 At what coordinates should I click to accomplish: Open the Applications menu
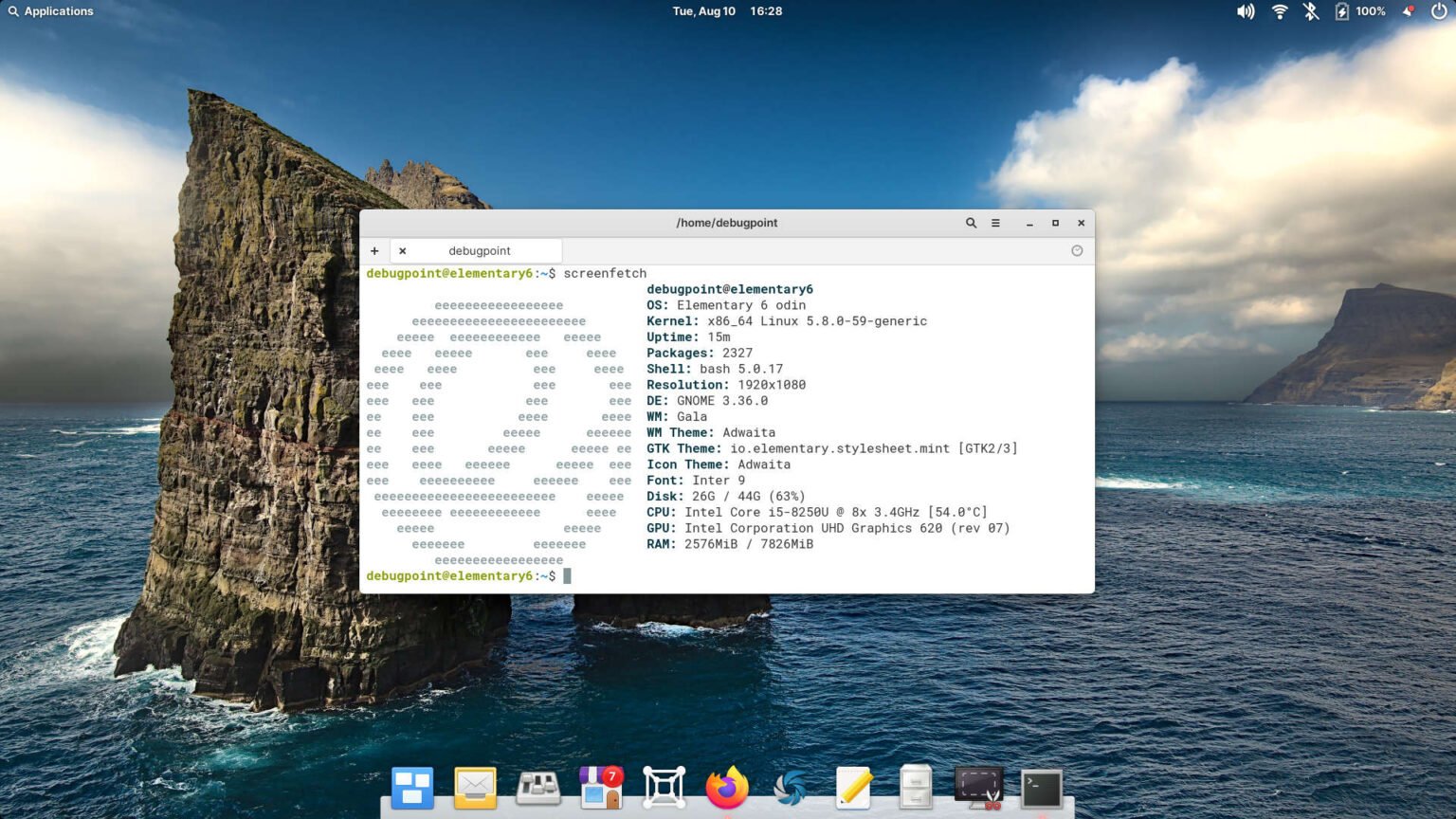click(x=51, y=11)
